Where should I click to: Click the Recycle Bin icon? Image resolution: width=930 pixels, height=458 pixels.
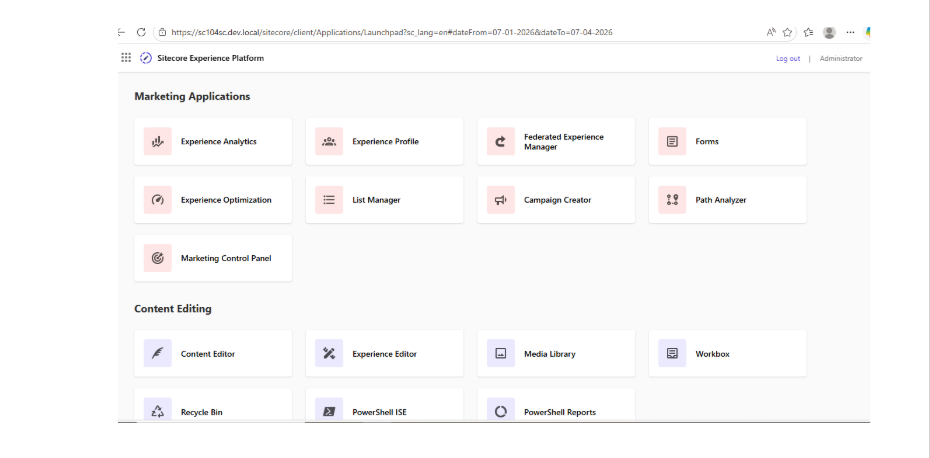point(158,410)
